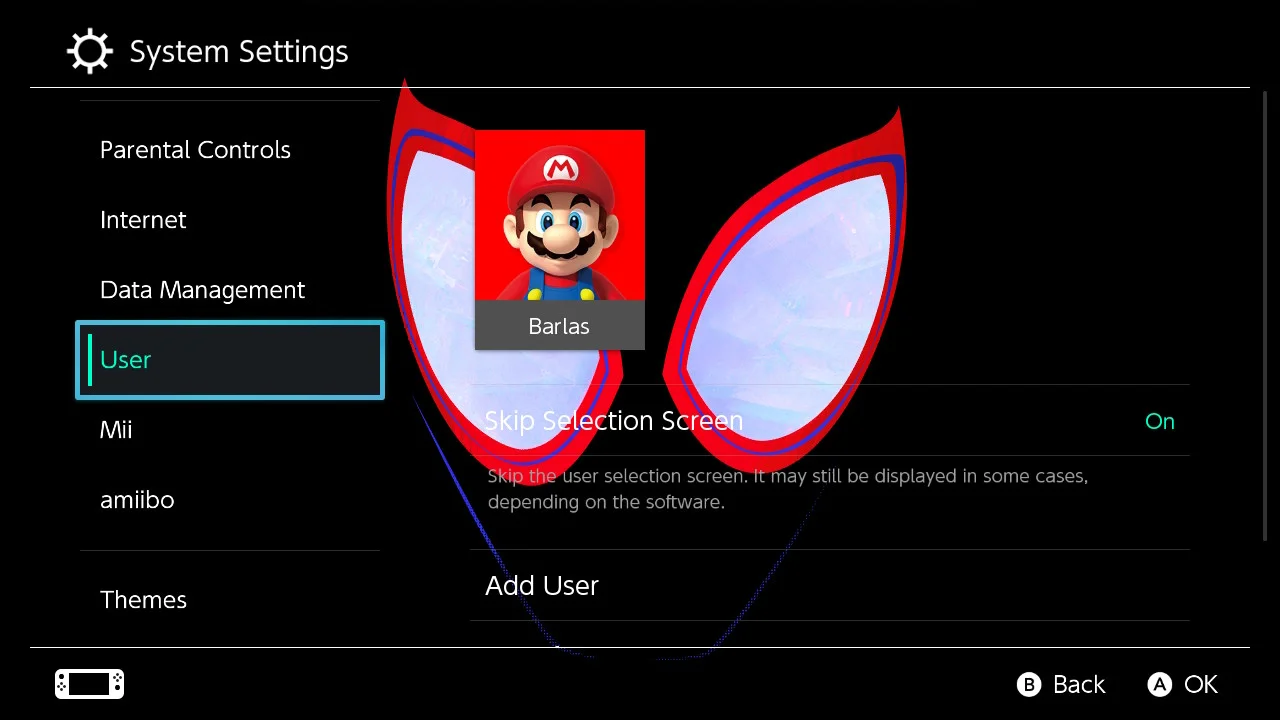The height and width of the screenshot is (720, 1280).
Task: Click the Switch console controller icon
Action: coord(89,684)
